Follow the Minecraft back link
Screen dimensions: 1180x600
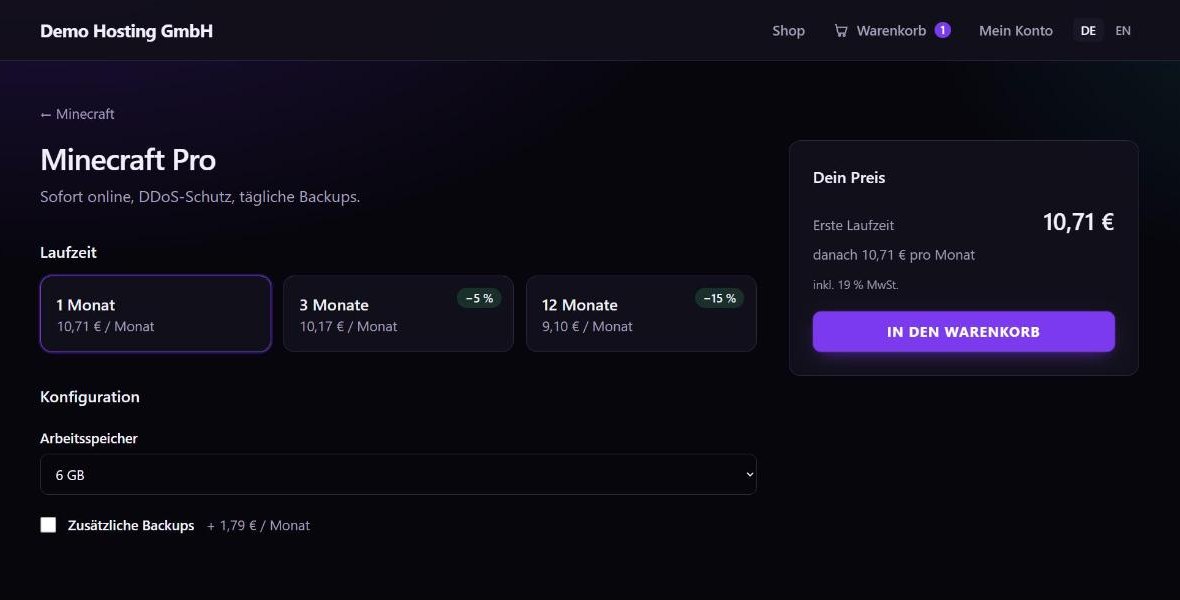coord(78,114)
